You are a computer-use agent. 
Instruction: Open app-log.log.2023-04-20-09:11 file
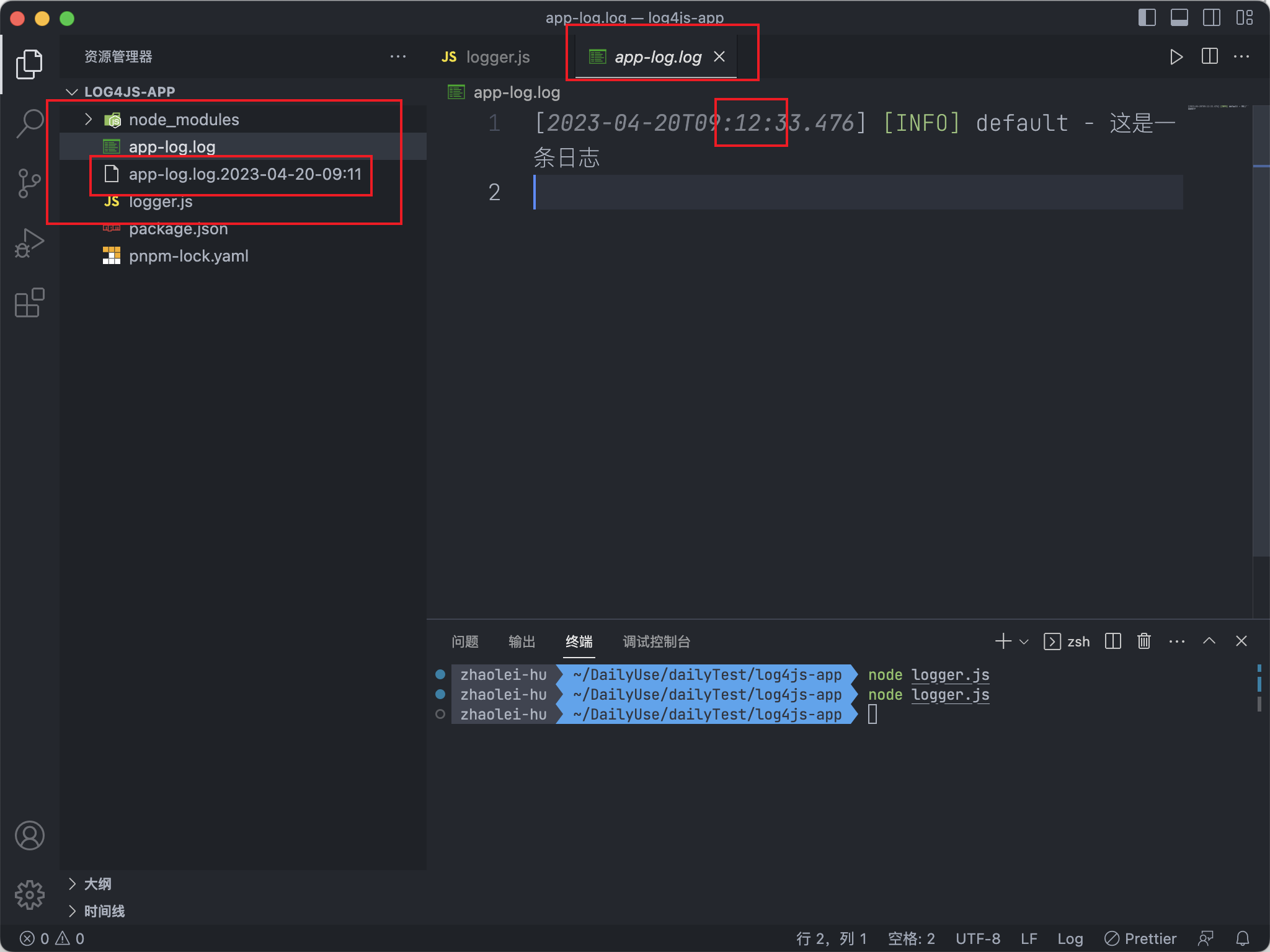[x=244, y=174]
